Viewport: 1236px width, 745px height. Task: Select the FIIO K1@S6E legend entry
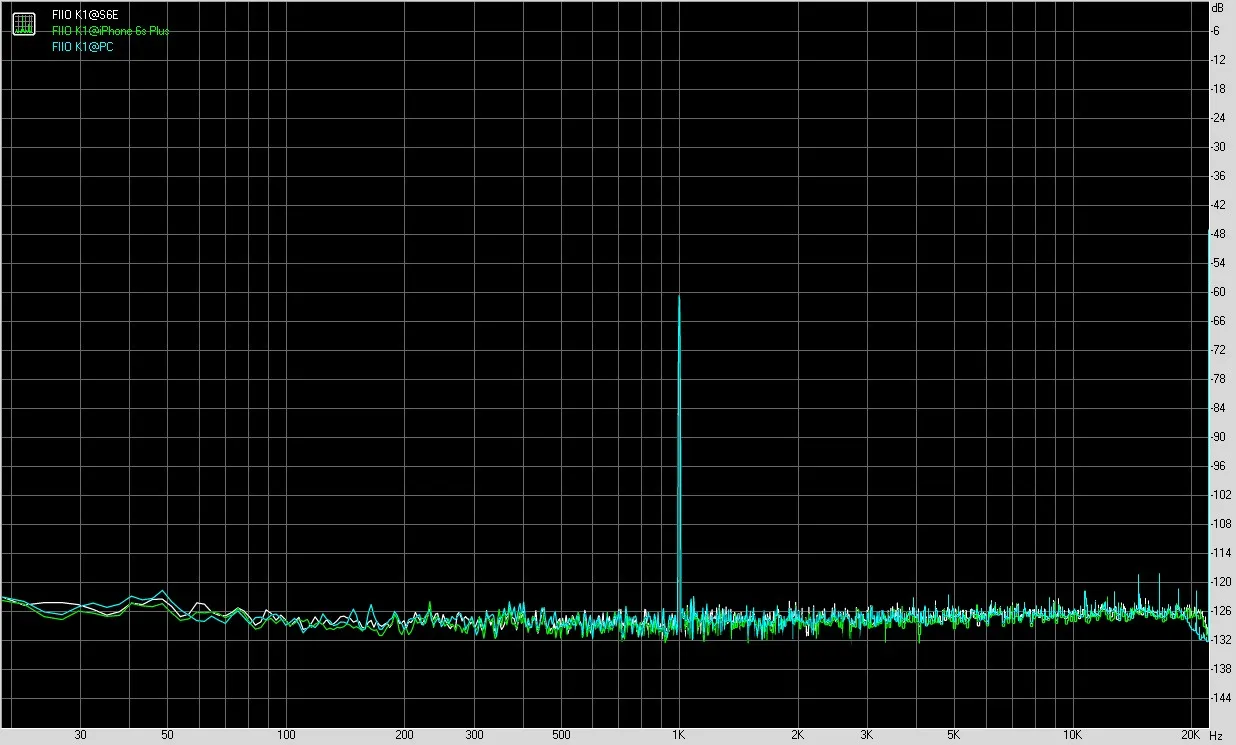(85, 16)
